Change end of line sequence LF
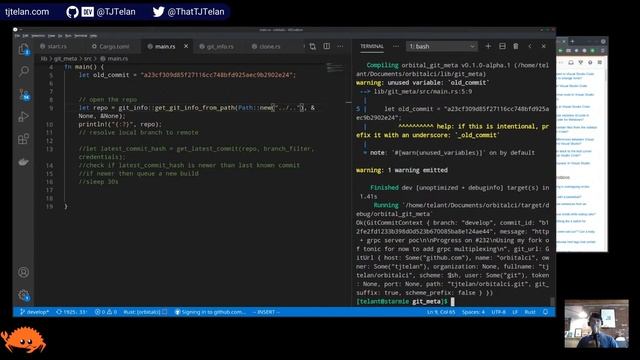Image resolution: width=640 pixels, height=360 pixels. 515,312
